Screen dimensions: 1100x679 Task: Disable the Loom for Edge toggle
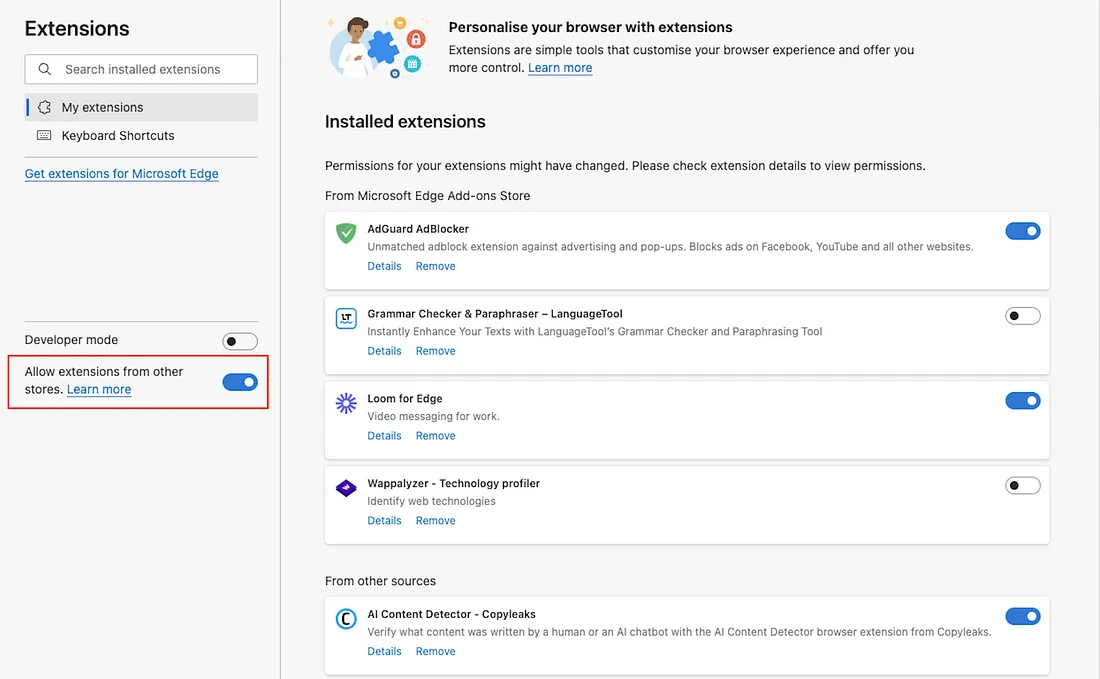click(x=1022, y=401)
